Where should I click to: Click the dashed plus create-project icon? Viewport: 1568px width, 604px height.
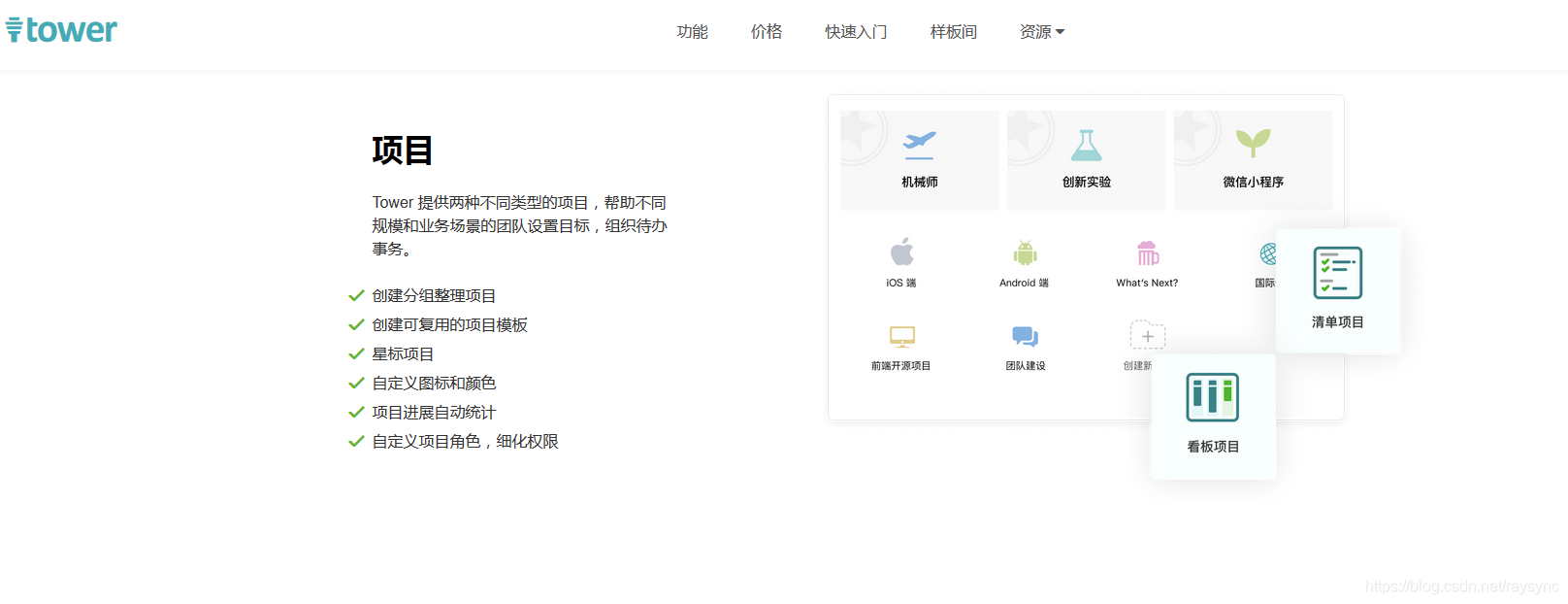coord(1147,336)
